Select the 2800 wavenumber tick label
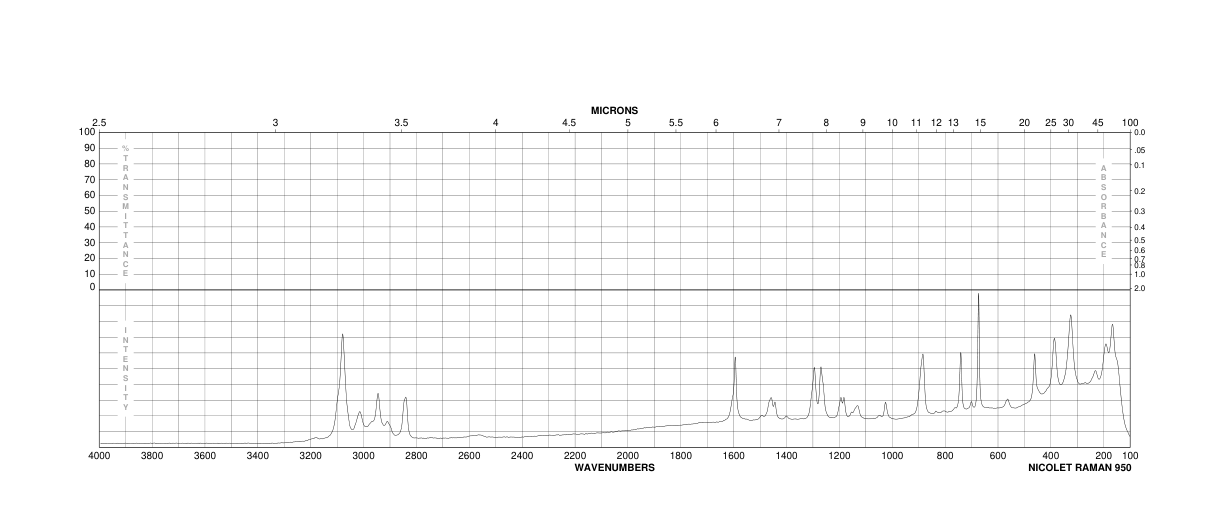The image size is (1224, 528). pyautogui.click(x=417, y=456)
